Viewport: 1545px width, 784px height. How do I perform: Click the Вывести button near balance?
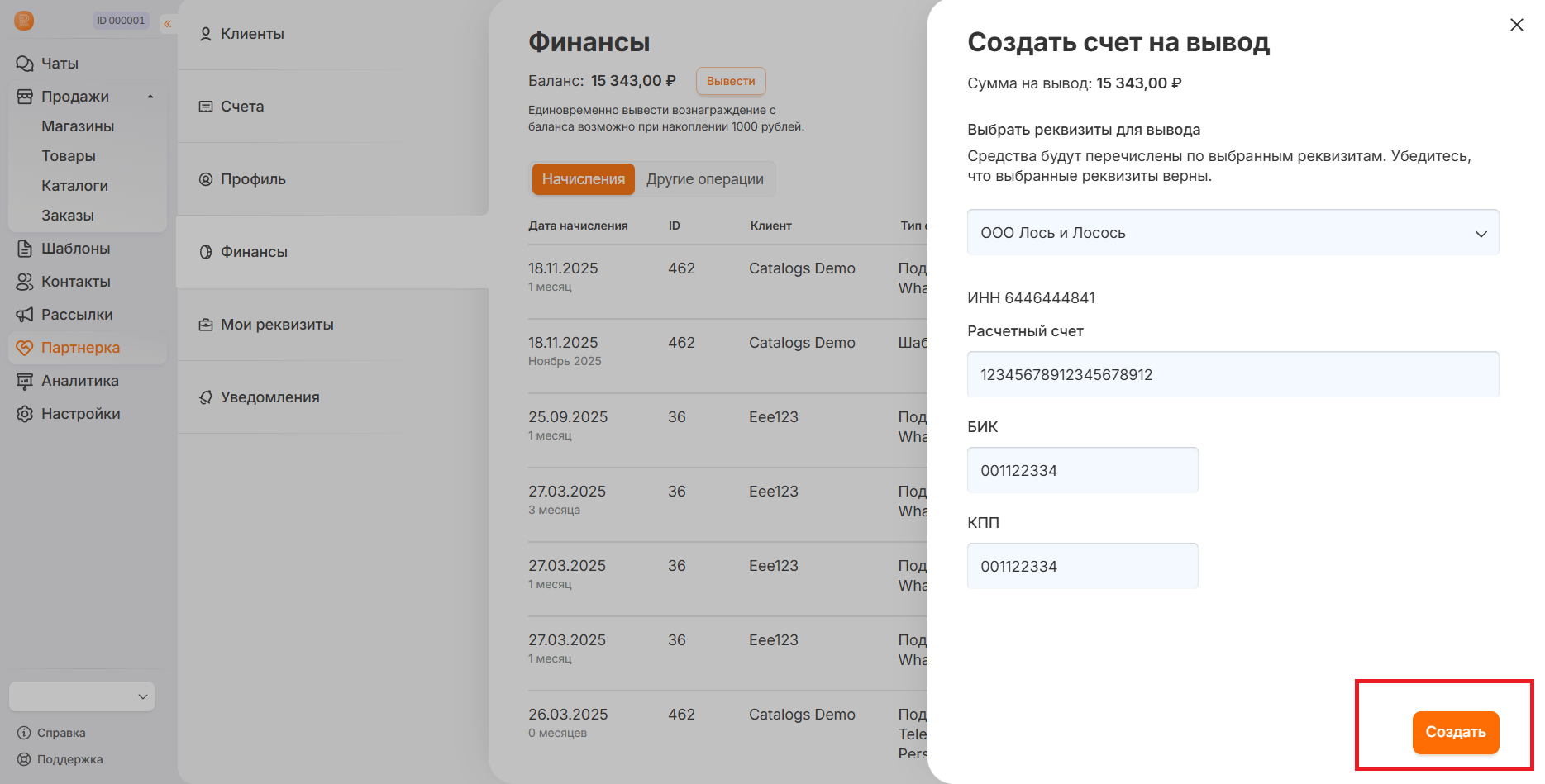731,81
